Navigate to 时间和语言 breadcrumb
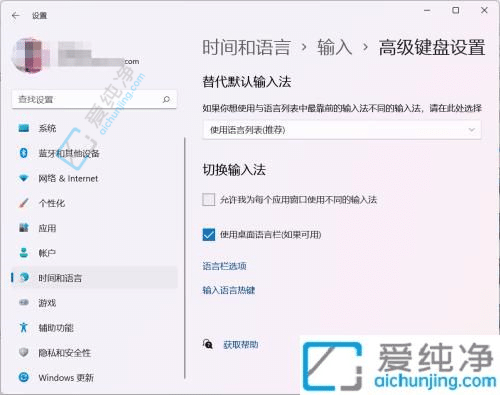Screen dimensions: 500x395 pyautogui.click(x=247, y=47)
